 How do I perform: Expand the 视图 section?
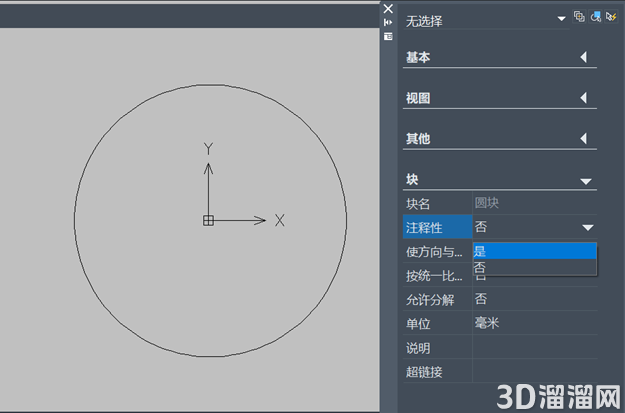584,98
